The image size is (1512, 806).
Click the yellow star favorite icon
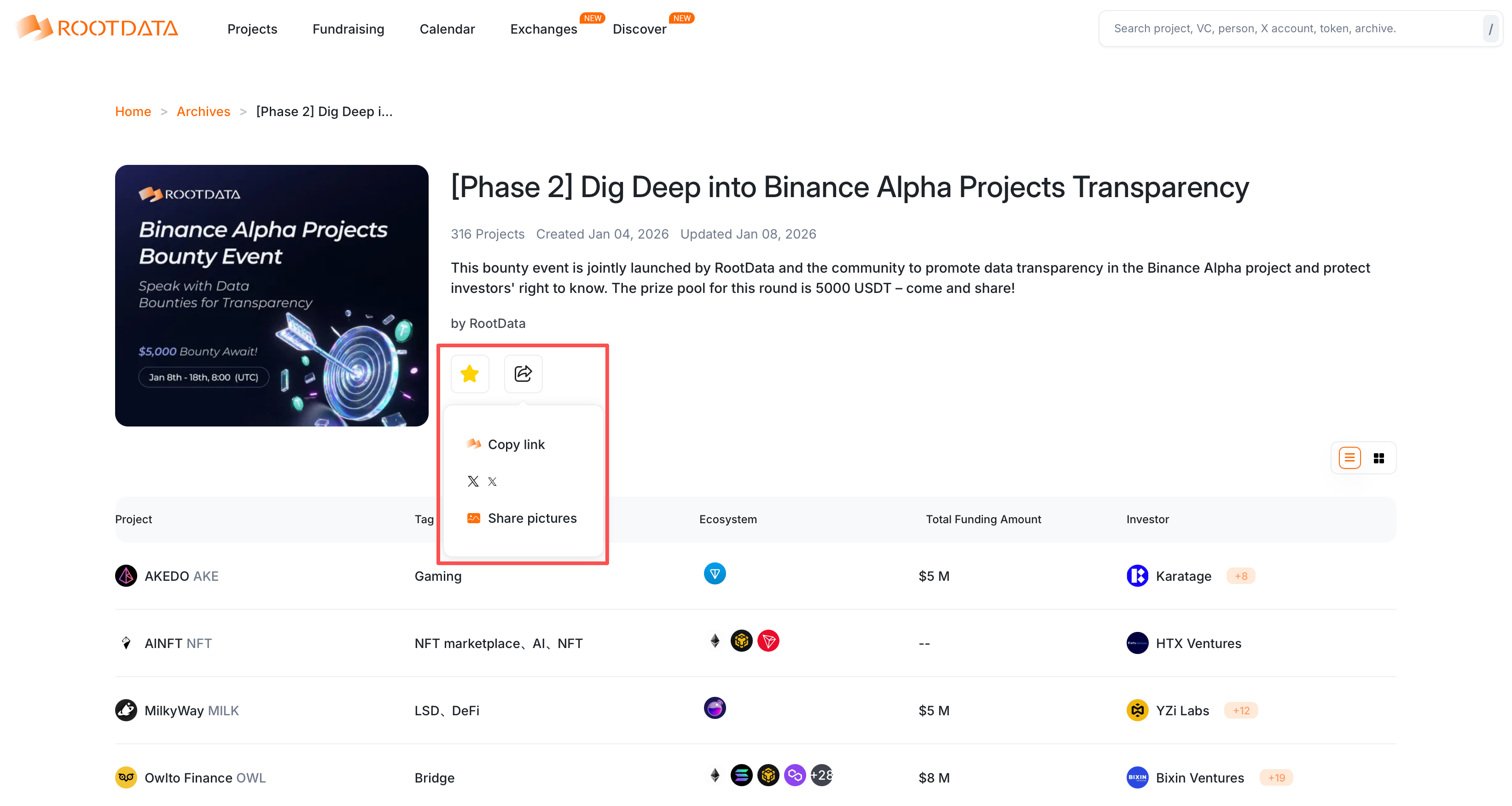coord(470,374)
